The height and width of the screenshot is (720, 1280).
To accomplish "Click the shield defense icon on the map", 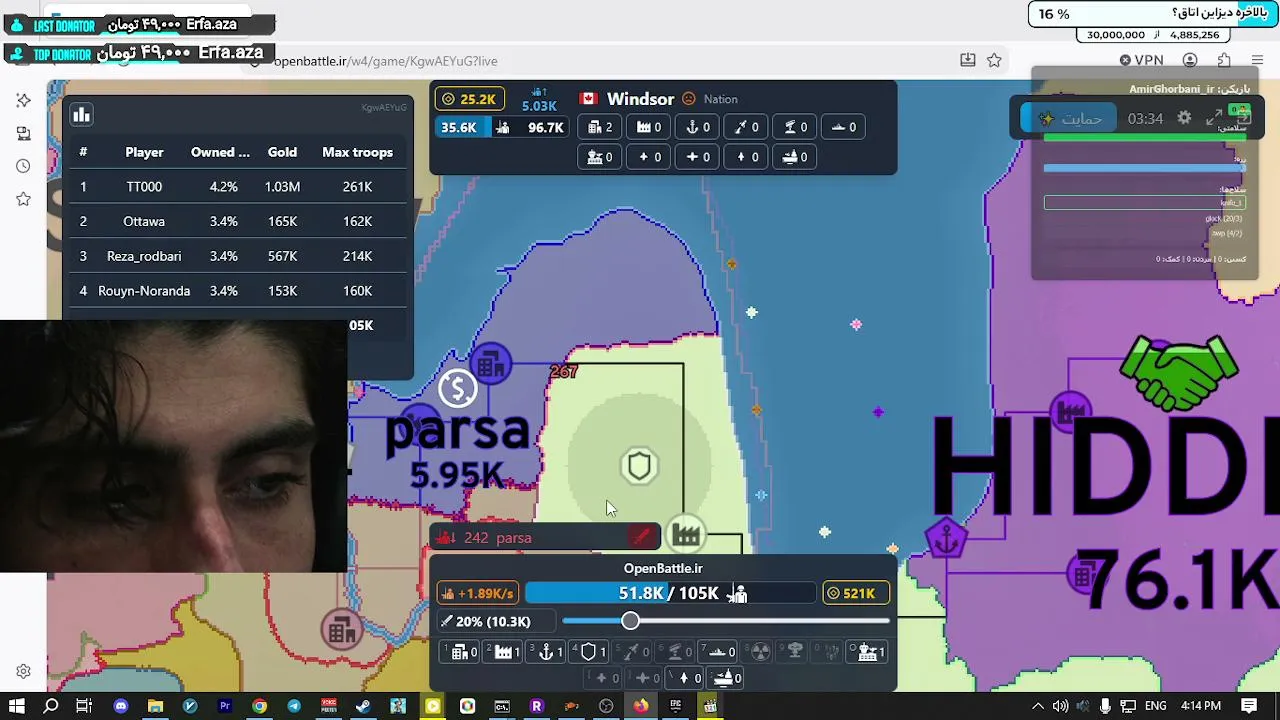I will pyautogui.click(x=639, y=466).
